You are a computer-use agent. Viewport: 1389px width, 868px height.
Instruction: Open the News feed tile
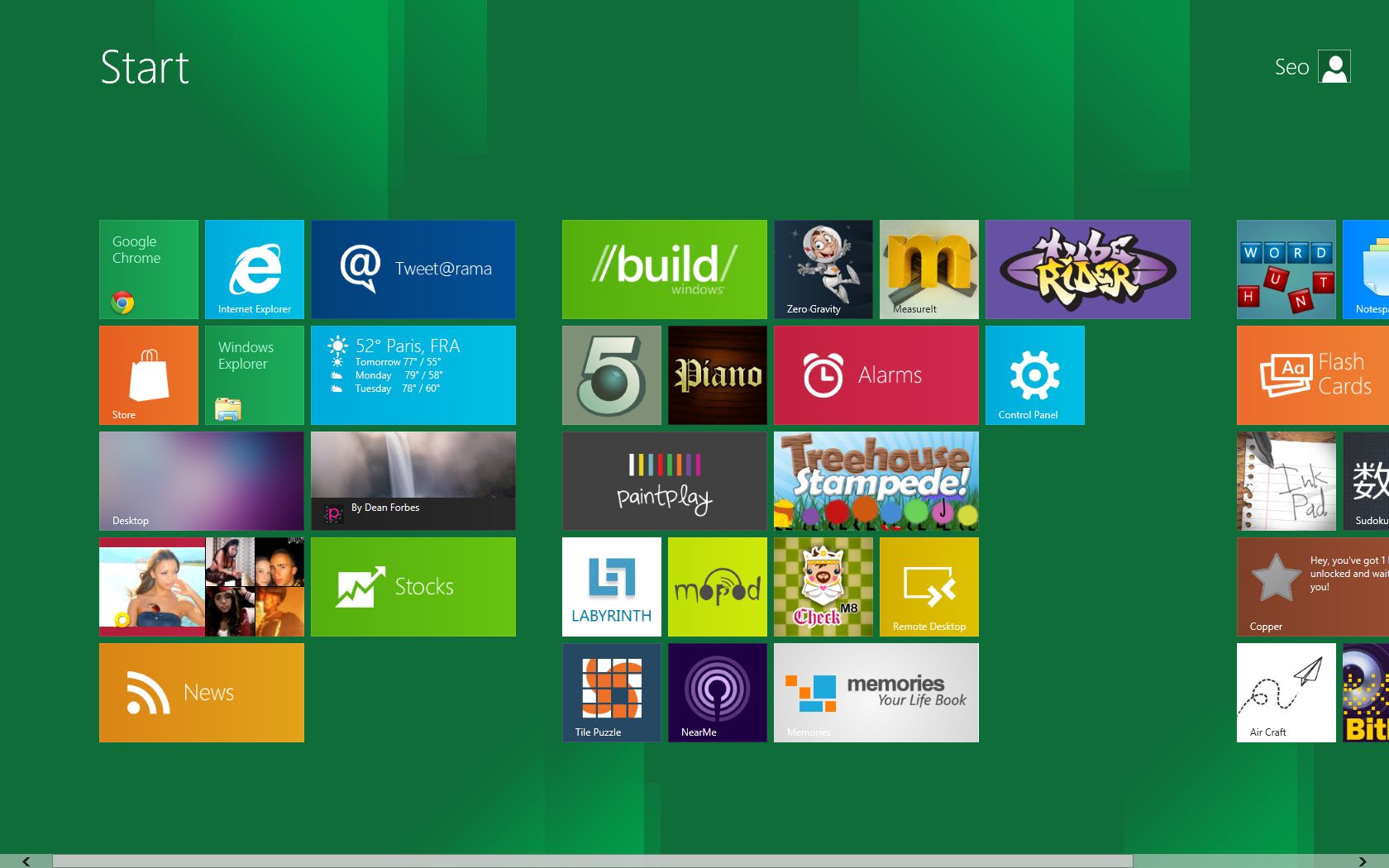coord(202,693)
